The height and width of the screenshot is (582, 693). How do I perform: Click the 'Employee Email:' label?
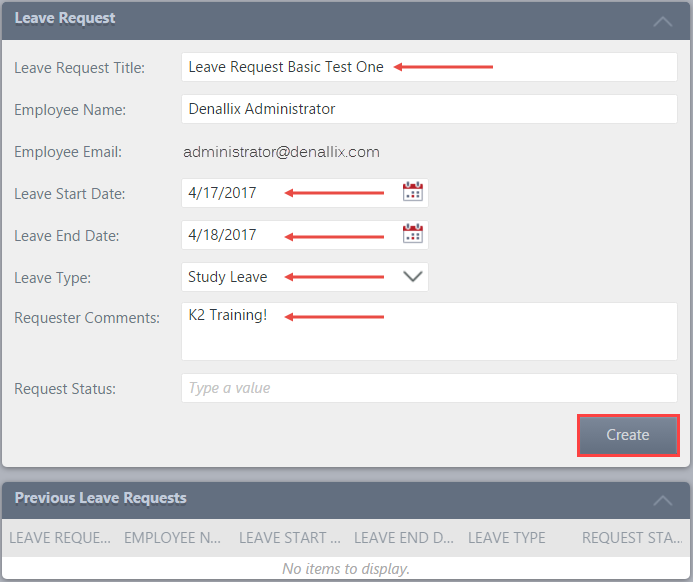point(68,152)
